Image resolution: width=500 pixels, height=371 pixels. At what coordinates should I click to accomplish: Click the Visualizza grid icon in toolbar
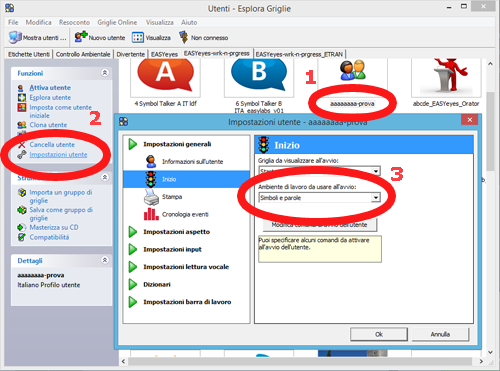(138, 37)
